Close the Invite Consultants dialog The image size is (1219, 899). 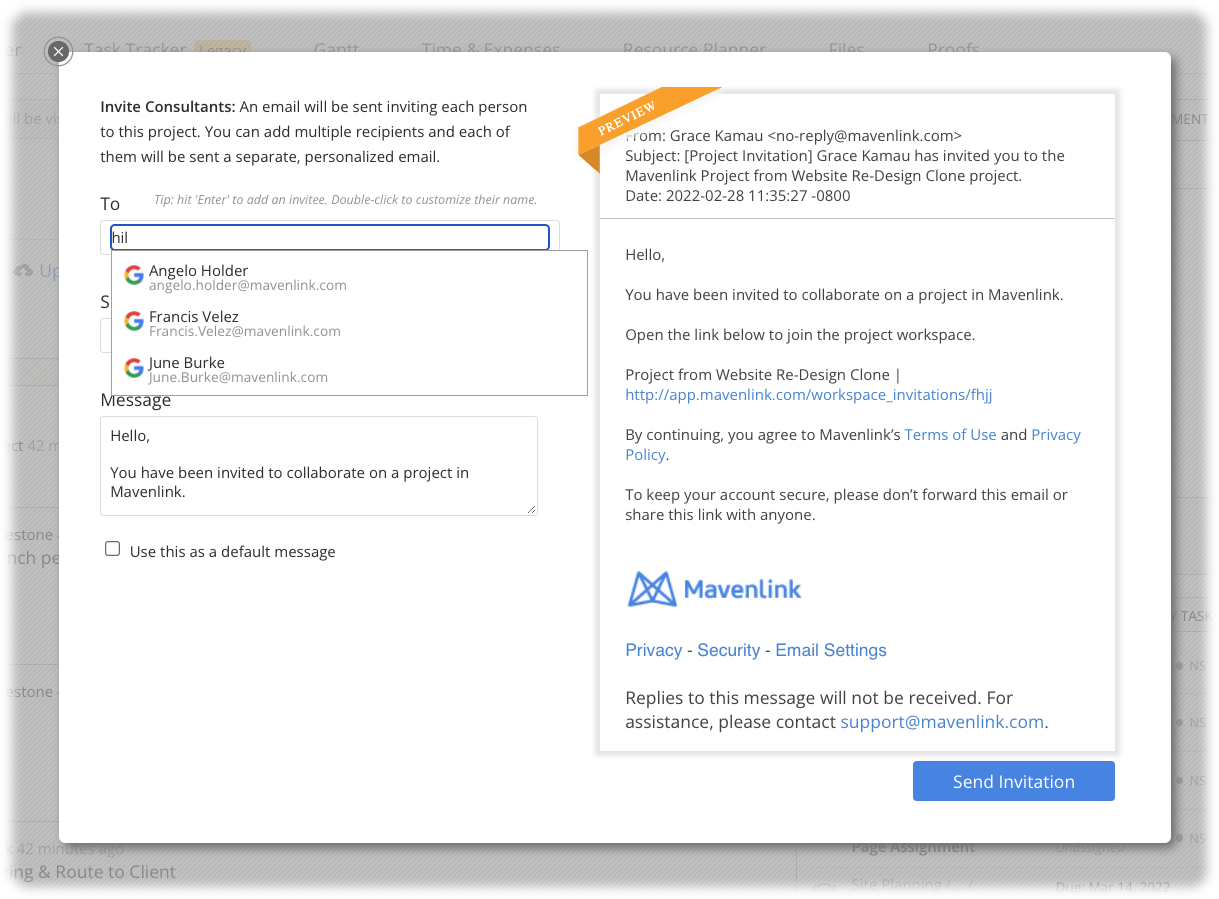click(59, 51)
